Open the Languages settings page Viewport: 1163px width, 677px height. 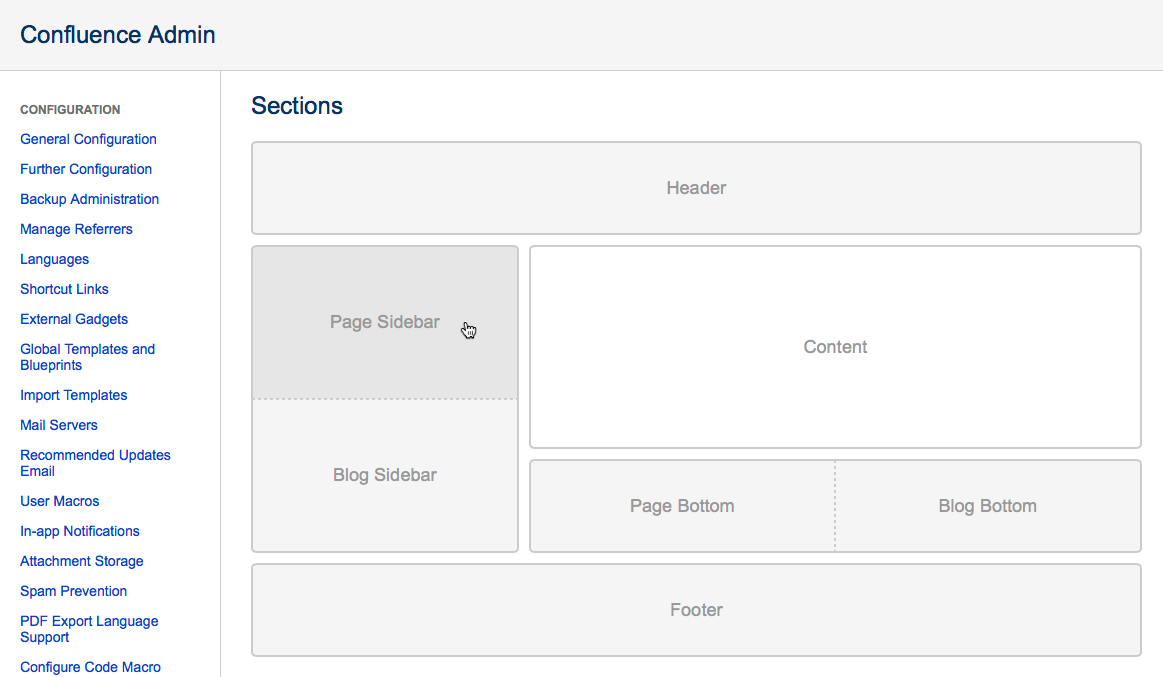click(x=54, y=259)
